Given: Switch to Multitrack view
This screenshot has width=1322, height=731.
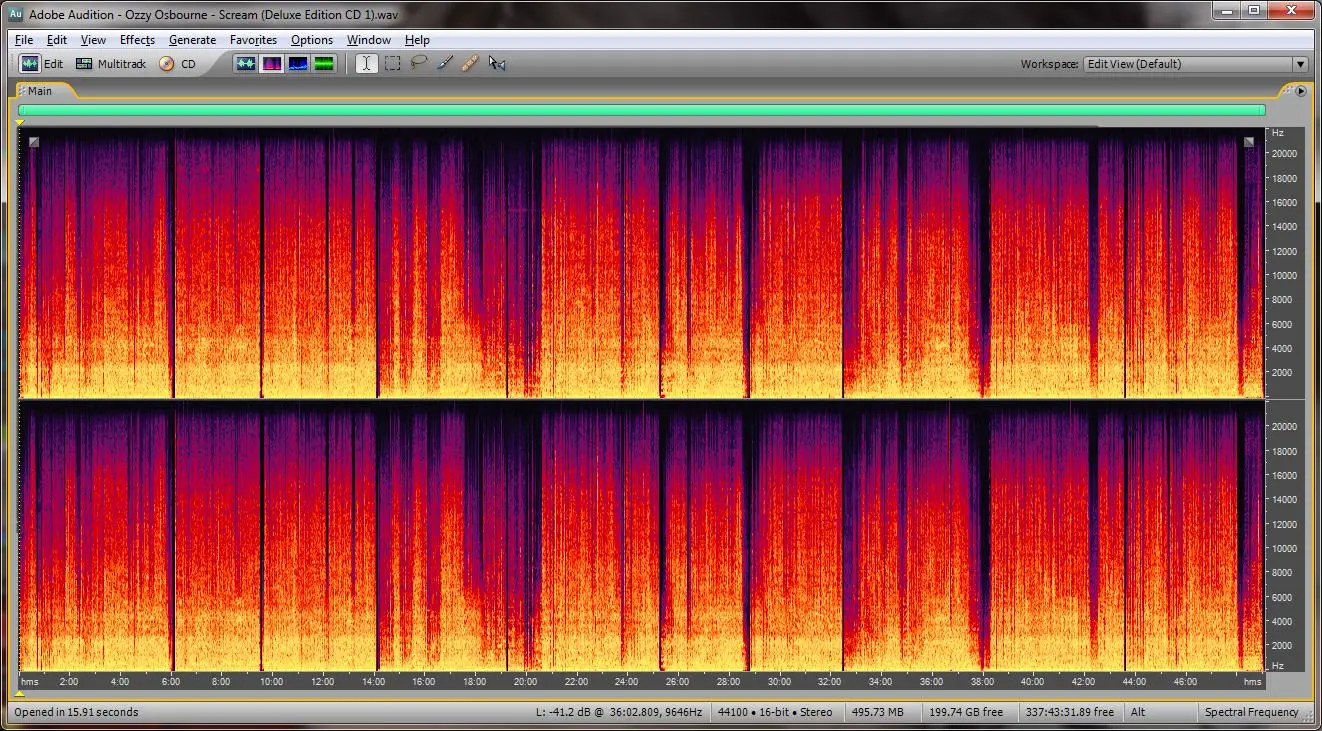Looking at the screenshot, I should 111,64.
